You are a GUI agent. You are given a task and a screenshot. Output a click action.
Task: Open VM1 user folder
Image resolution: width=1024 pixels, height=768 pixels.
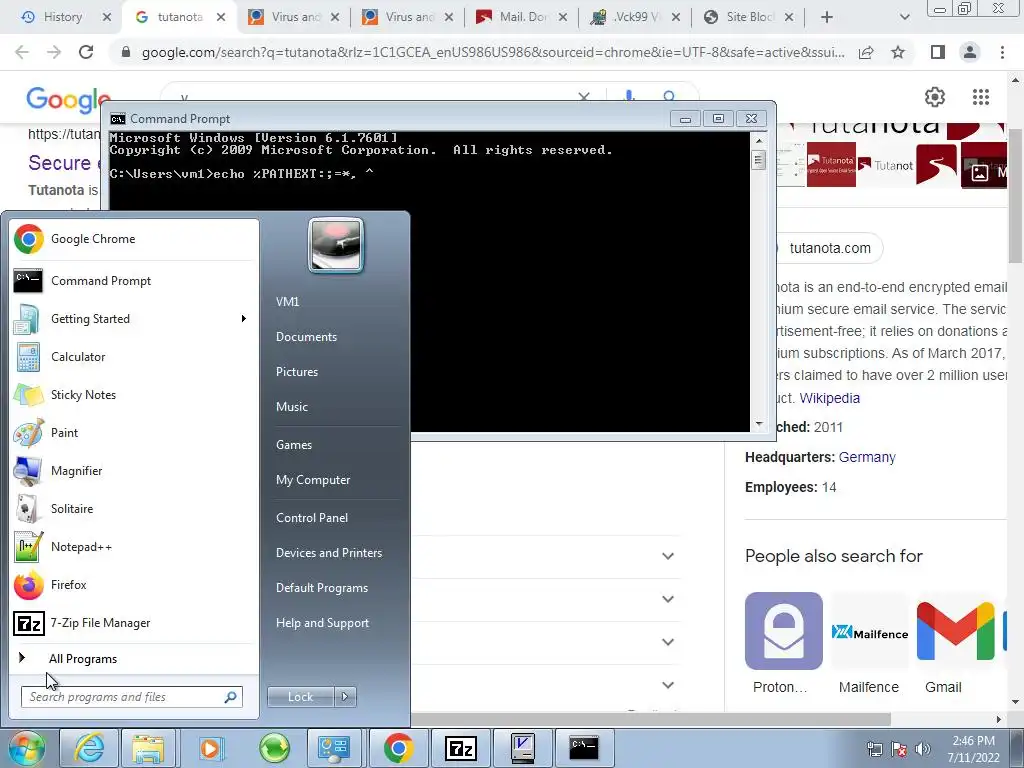tap(287, 302)
